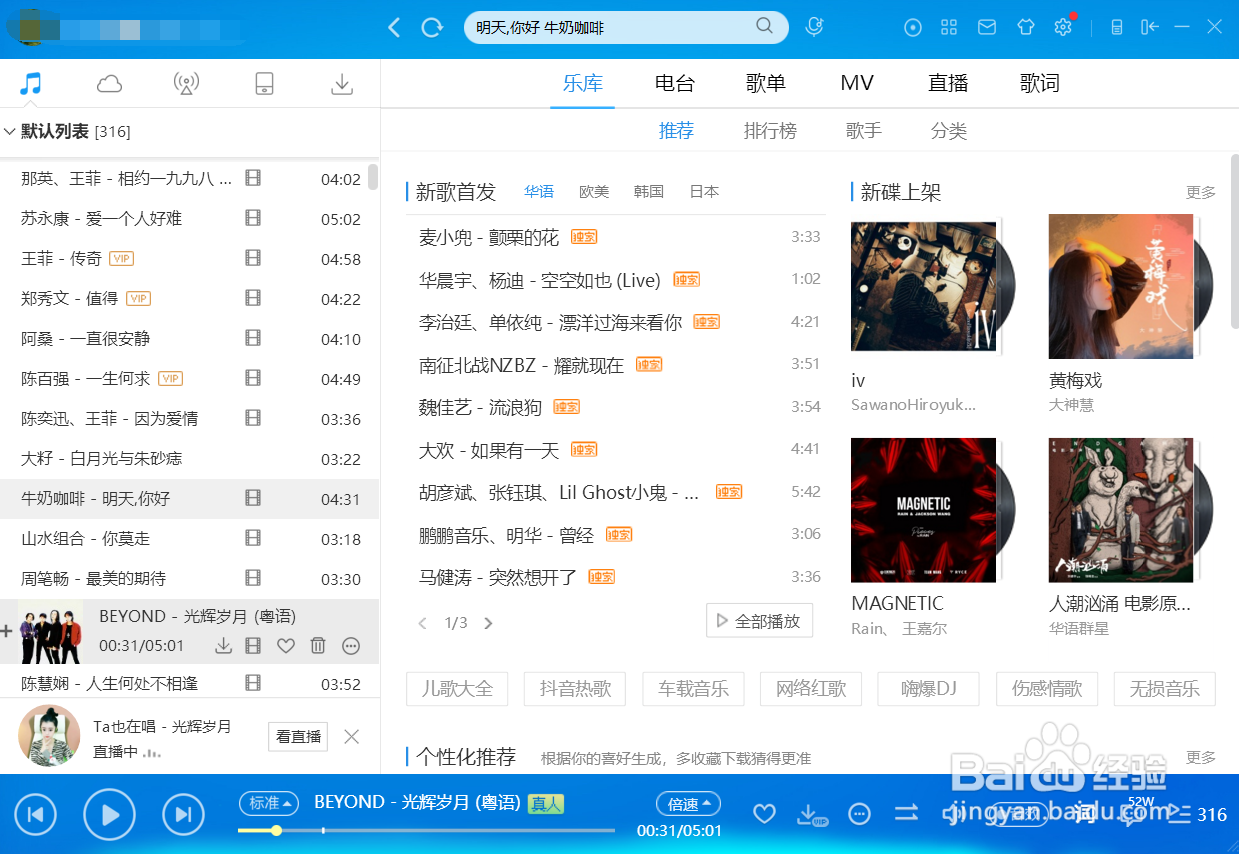1239x854 pixels.
Task: Click the playlist vertical scrollbar
Action: point(373,177)
